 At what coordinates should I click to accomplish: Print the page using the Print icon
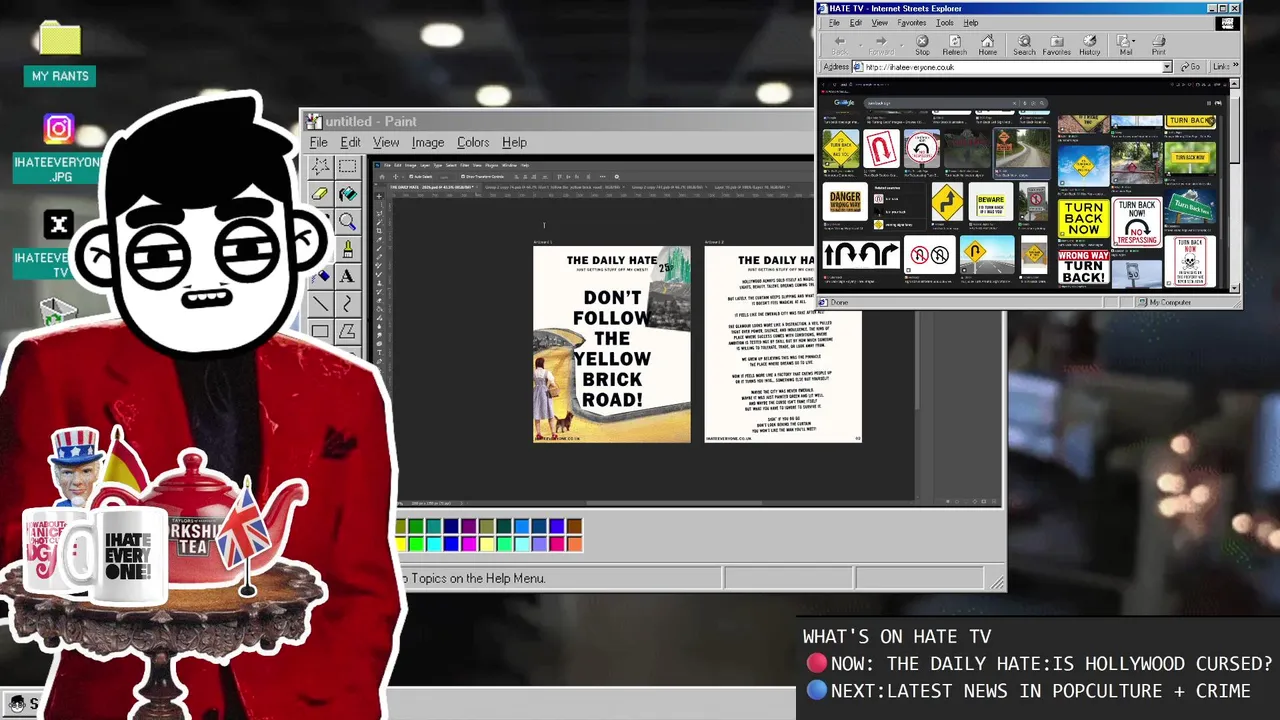coord(1158,45)
